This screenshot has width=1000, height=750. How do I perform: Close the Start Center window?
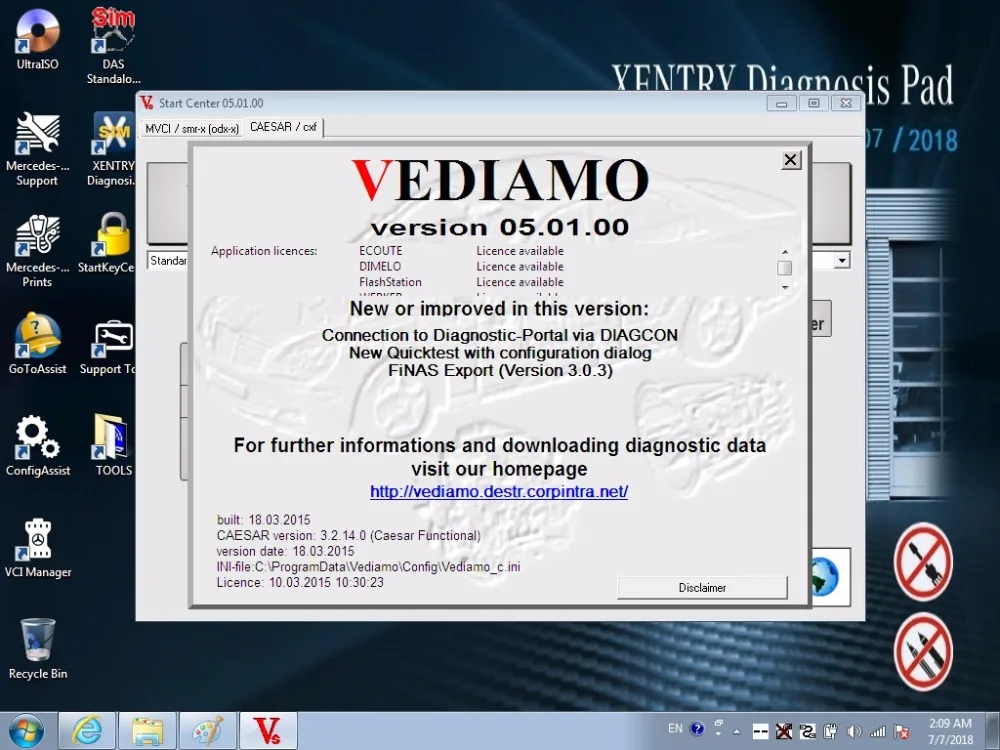coord(846,103)
